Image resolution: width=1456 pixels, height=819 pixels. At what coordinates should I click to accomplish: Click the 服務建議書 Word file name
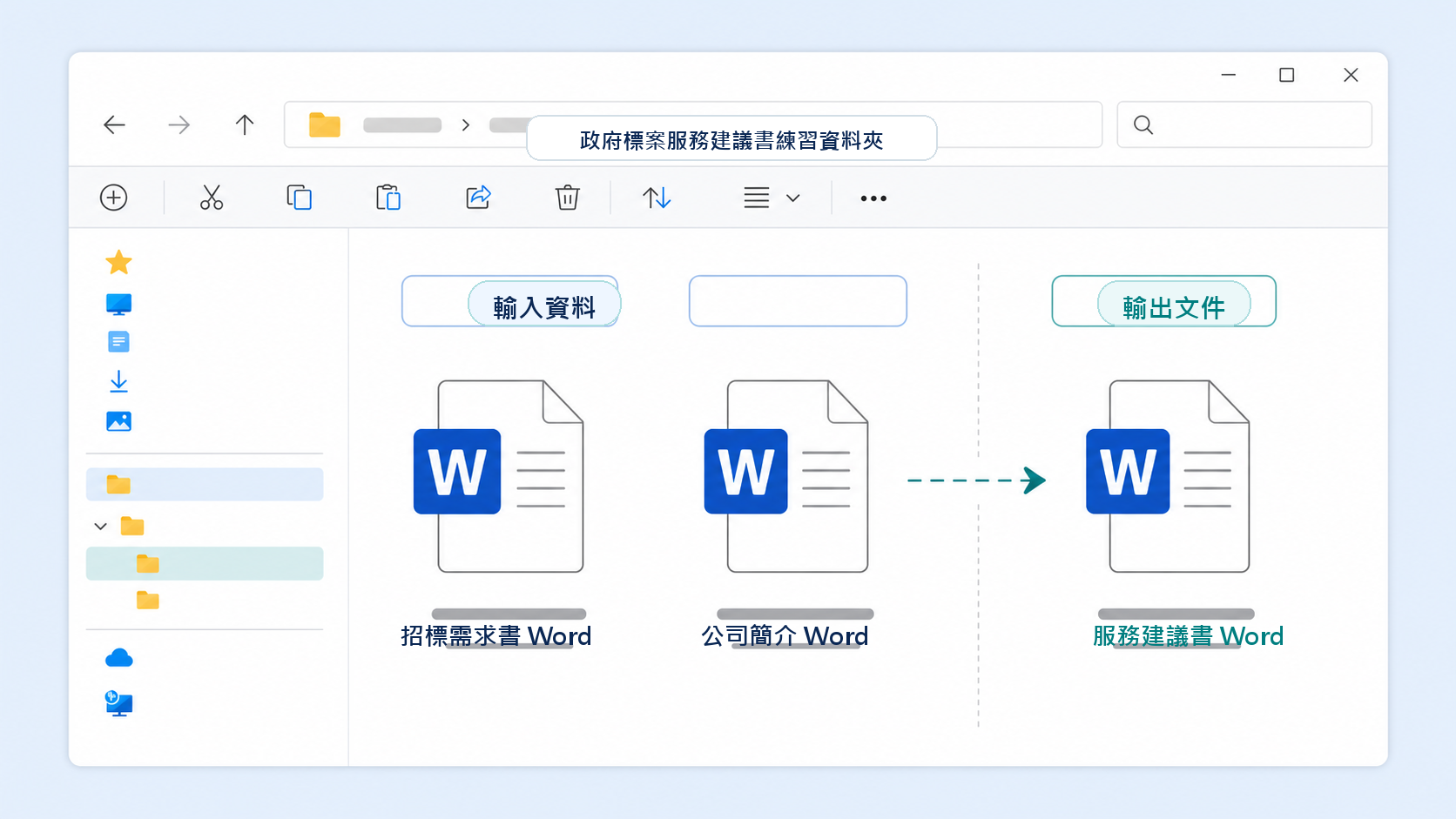[x=1189, y=636]
